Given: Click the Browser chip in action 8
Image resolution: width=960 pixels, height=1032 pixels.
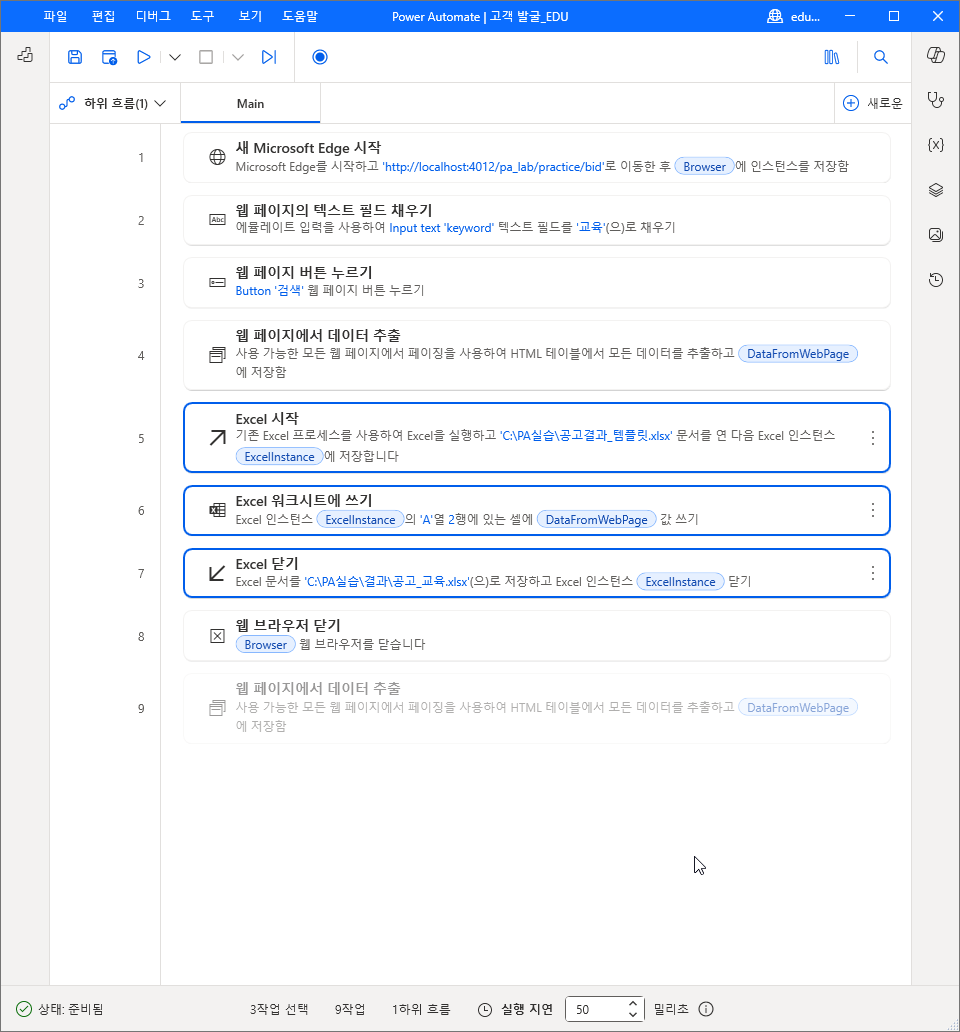Looking at the screenshot, I should (266, 644).
